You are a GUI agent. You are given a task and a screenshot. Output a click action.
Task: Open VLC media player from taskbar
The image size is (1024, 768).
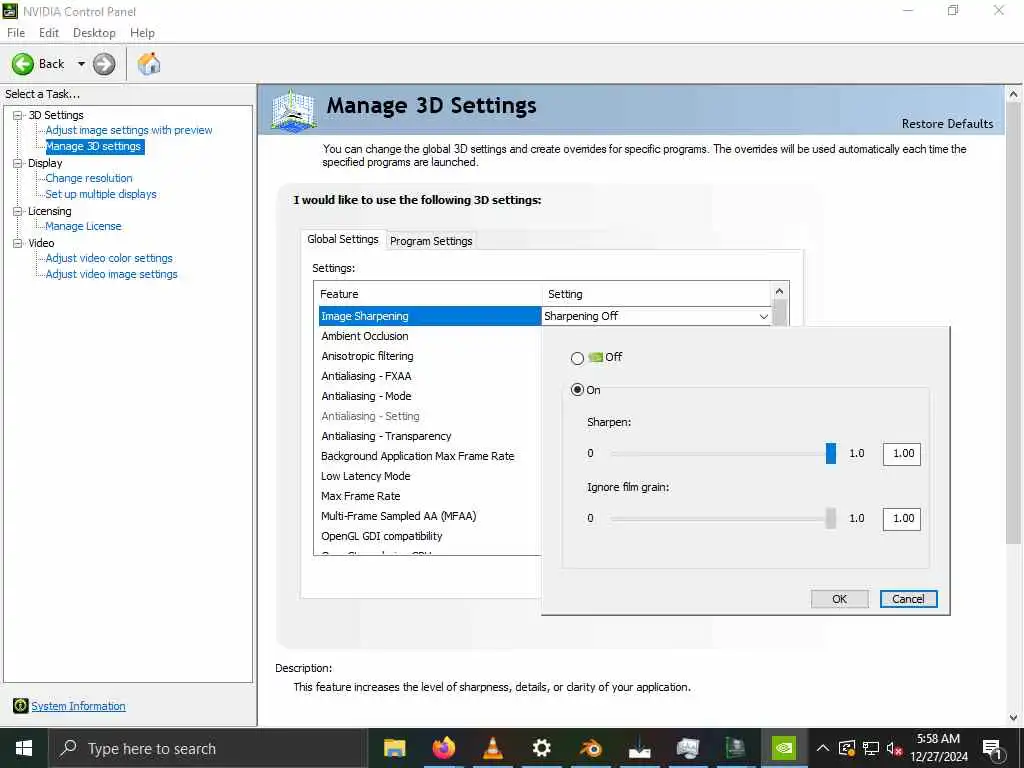click(x=492, y=748)
